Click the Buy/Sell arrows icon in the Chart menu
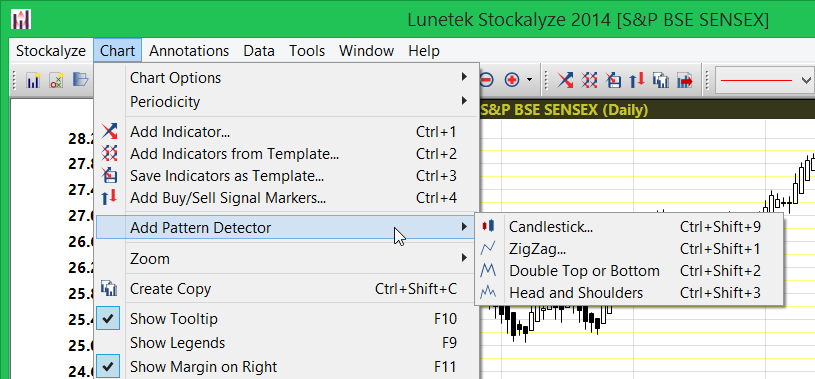Image resolution: width=815 pixels, height=379 pixels. (x=110, y=198)
